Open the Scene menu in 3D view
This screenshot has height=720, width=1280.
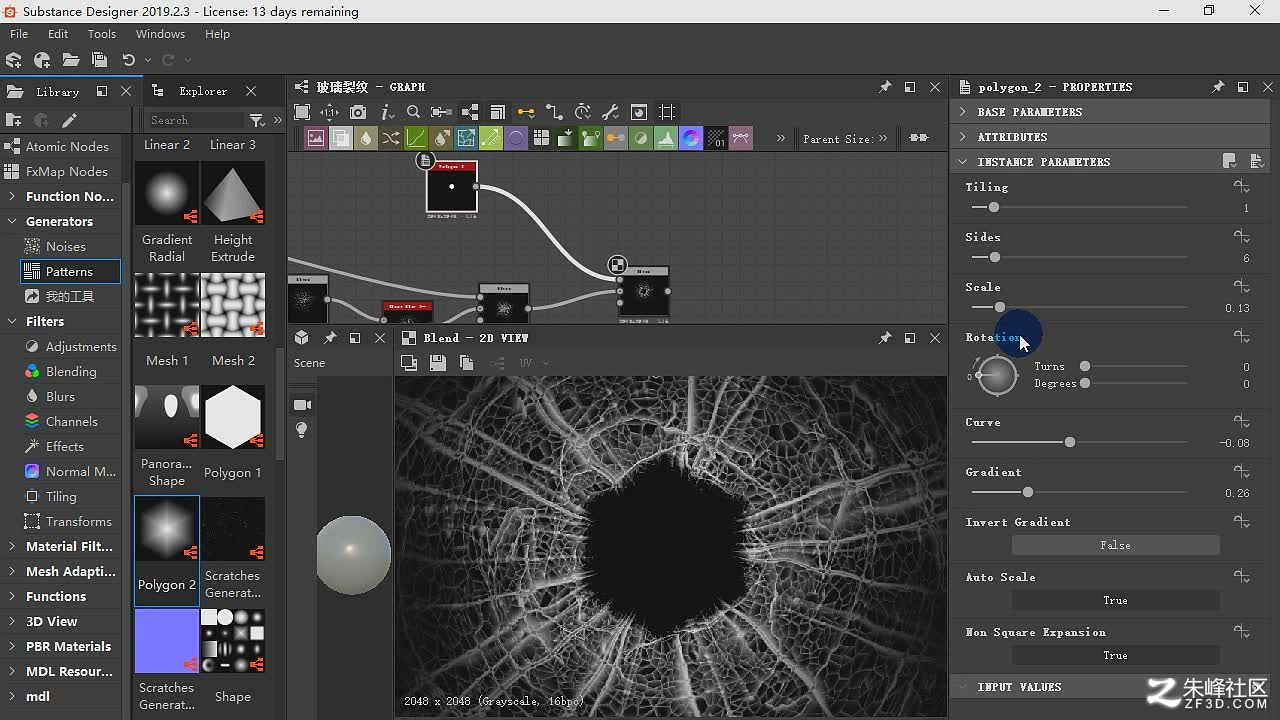click(309, 363)
